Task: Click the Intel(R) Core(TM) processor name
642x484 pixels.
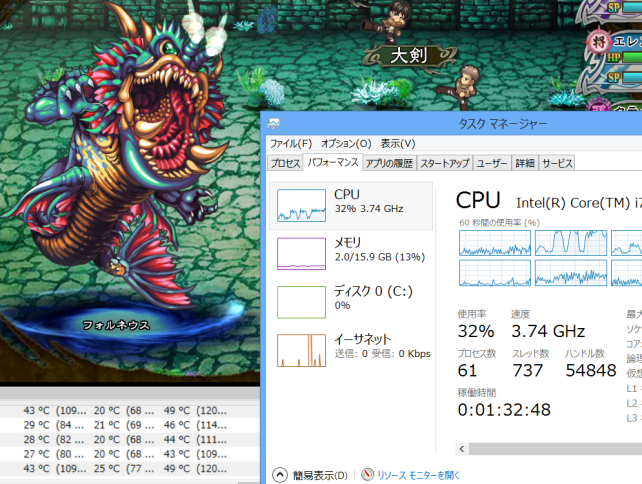Action: coord(579,203)
